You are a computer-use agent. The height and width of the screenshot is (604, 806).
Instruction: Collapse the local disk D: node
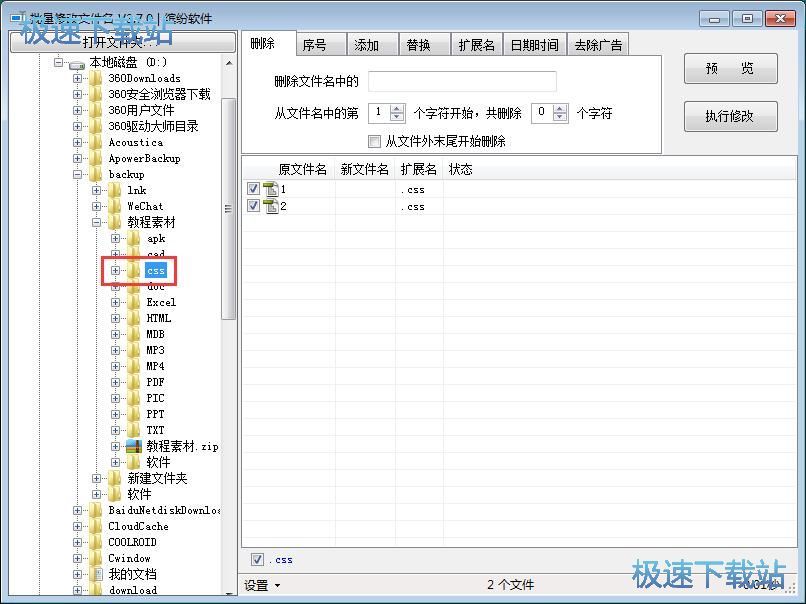click(58, 63)
